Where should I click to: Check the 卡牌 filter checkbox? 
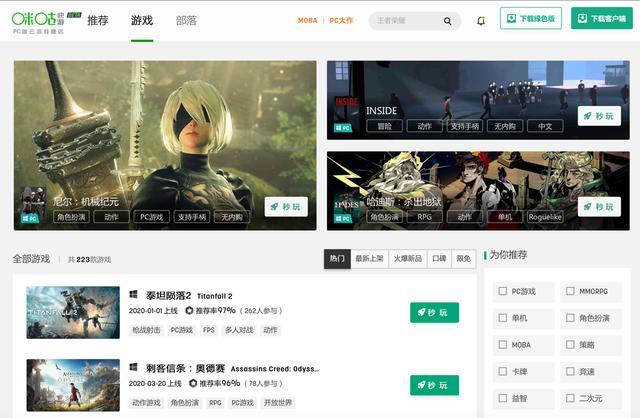pos(503,371)
